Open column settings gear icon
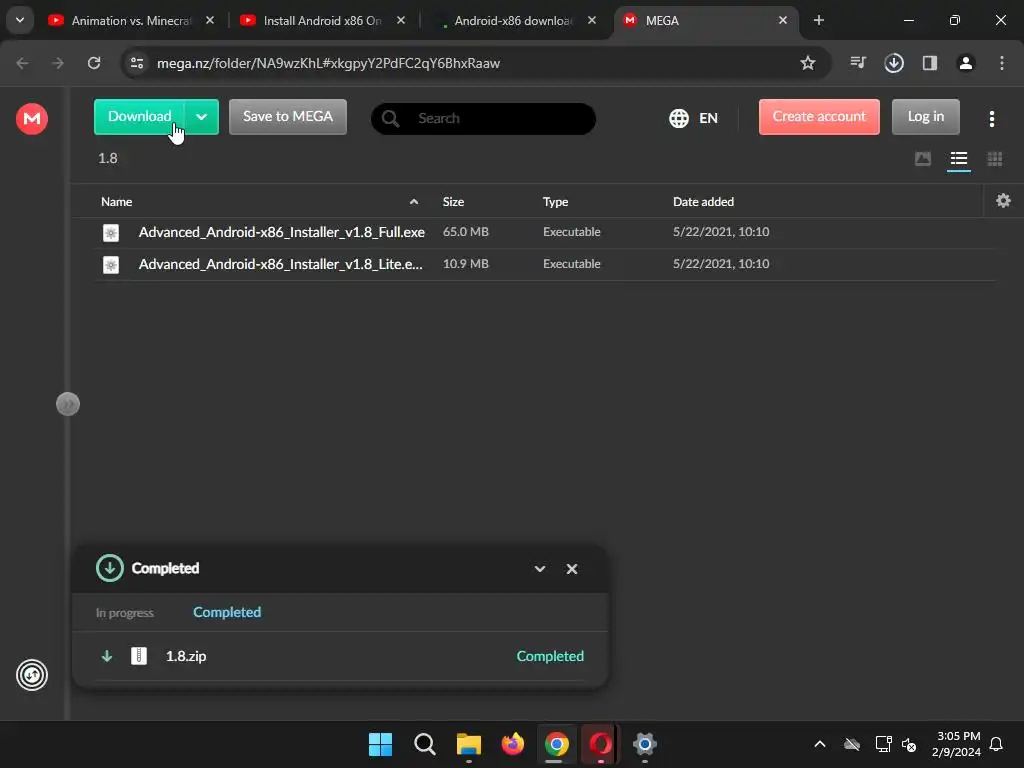The height and width of the screenshot is (768, 1024). tap(1003, 200)
